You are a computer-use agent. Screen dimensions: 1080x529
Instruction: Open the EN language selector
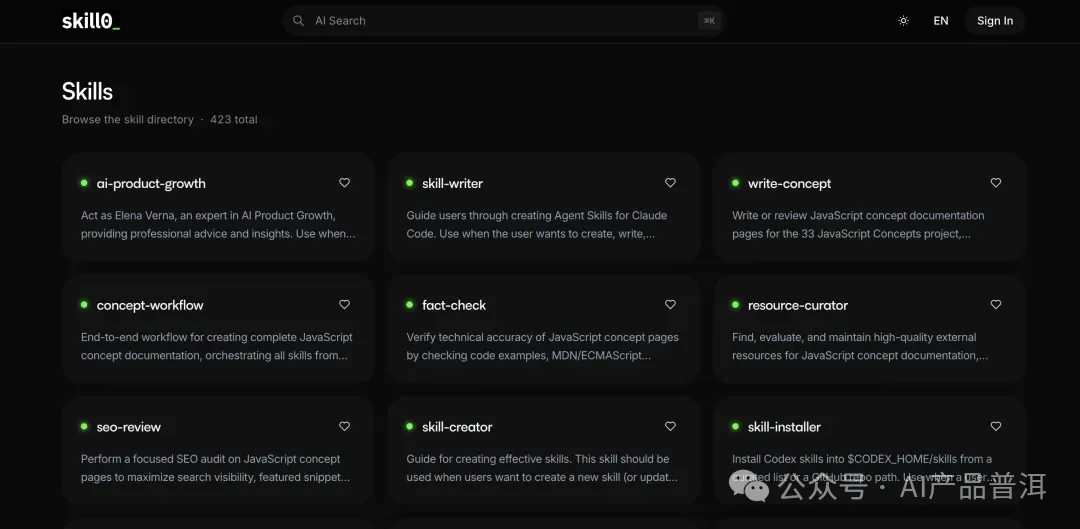click(x=940, y=21)
